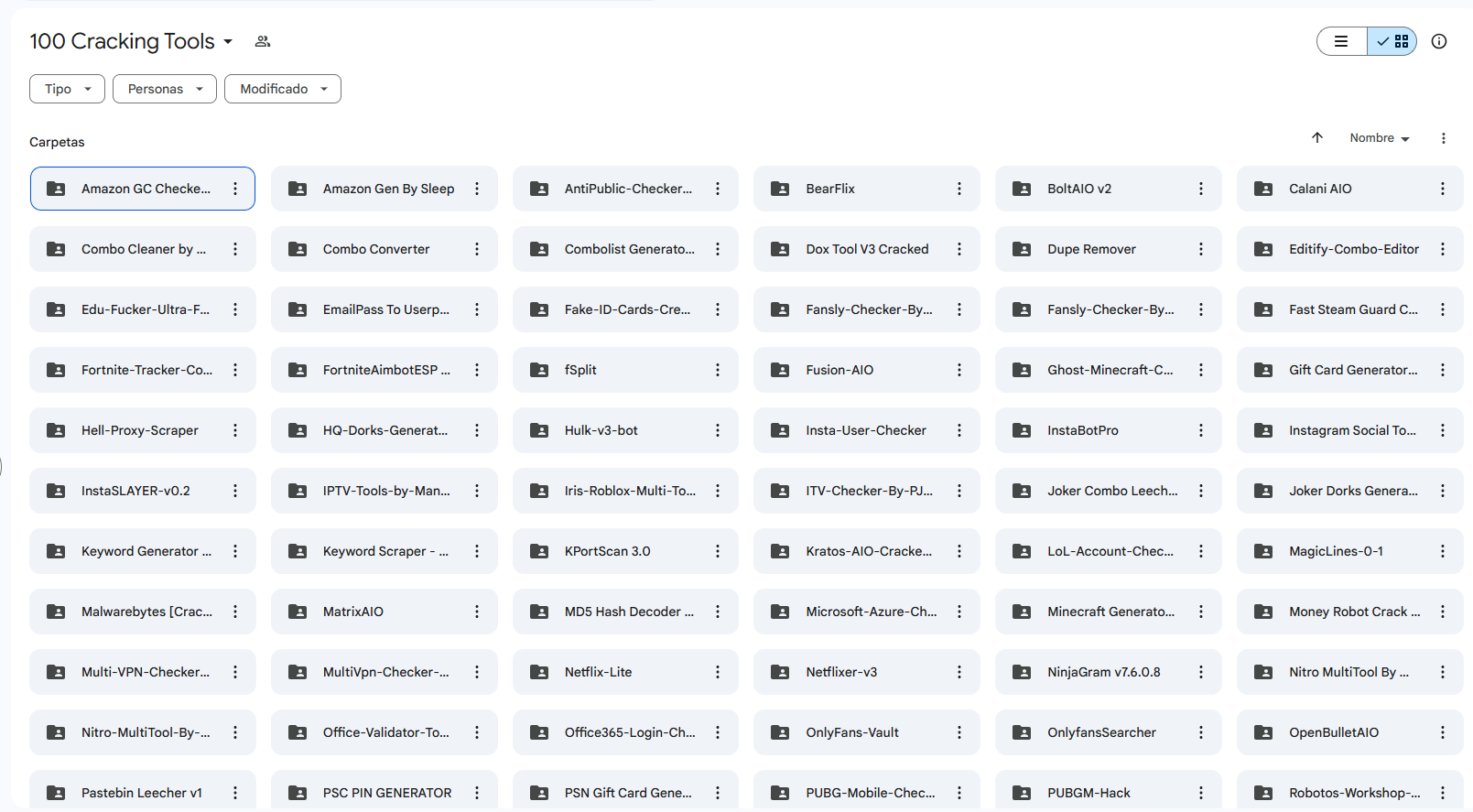This screenshot has height=812, width=1473.
Task: Click the folder icon of Amazon Gen By Sleep
Action: click(x=298, y=189)
